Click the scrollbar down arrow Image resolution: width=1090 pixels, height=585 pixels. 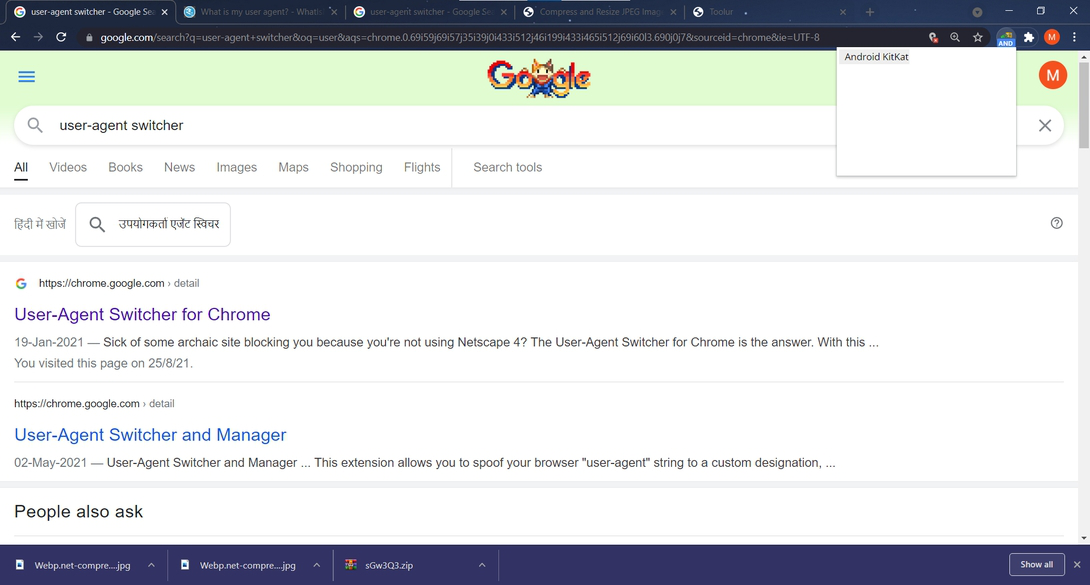click(x=1084, y=538)
